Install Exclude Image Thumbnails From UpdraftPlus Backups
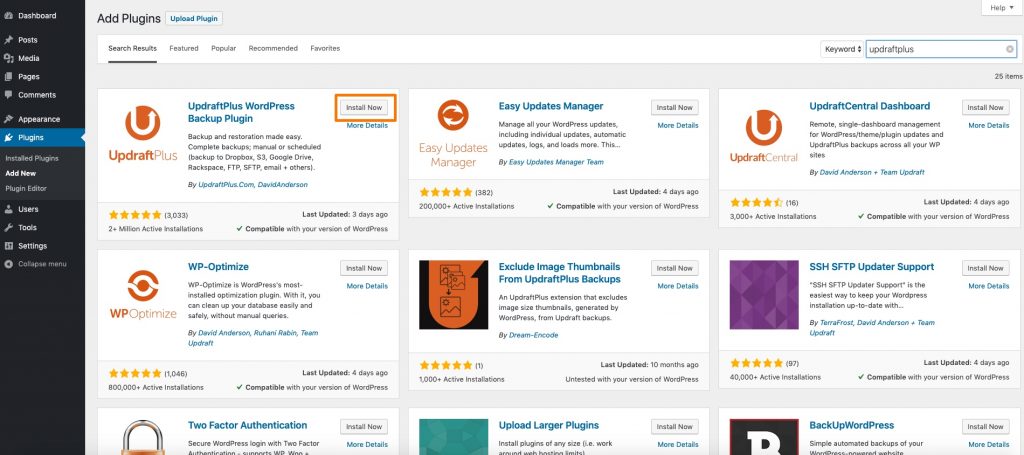This screenshot has width=1024, height=455. 675,268
